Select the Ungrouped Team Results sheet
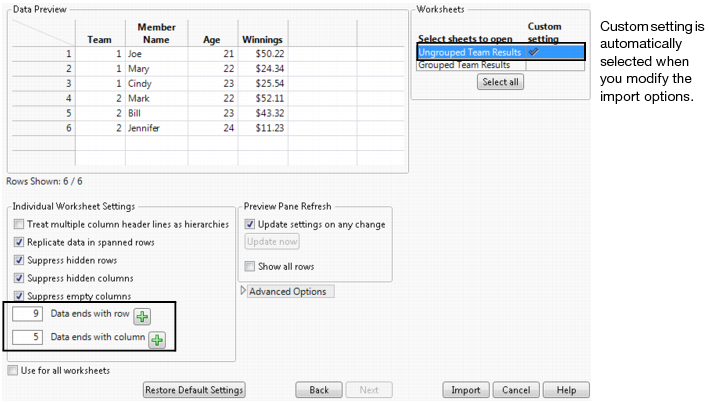The height and width of the screenshot is (402, 709). [470, 51]
